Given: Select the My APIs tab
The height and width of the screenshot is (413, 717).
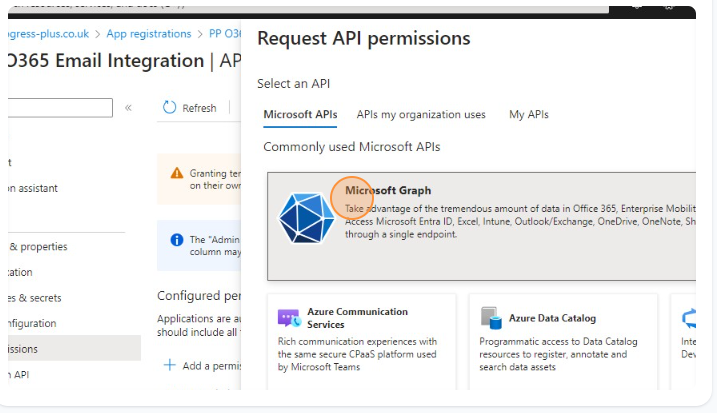Looking at the screenshot, I should (x=528, y=115).
